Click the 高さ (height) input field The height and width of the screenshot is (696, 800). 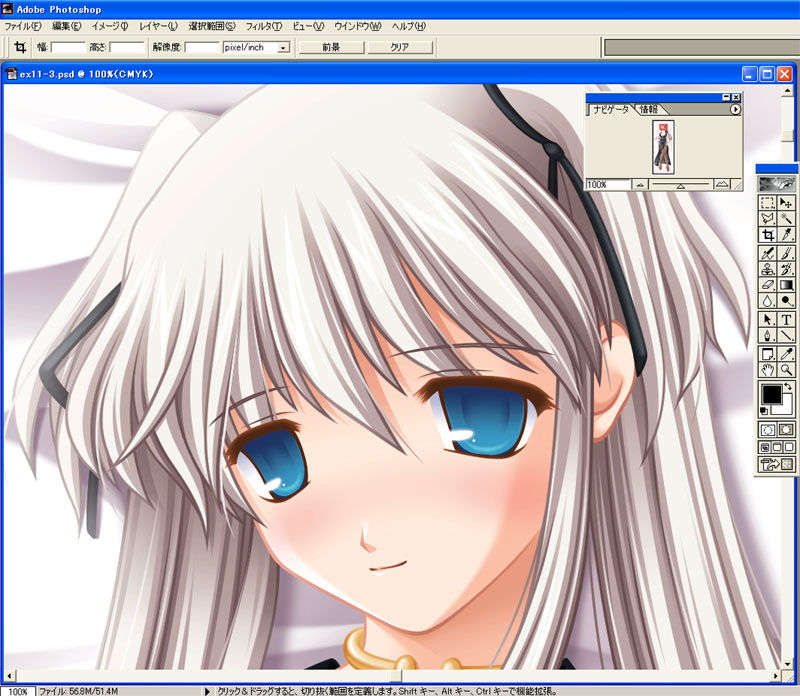coord(127,47)
